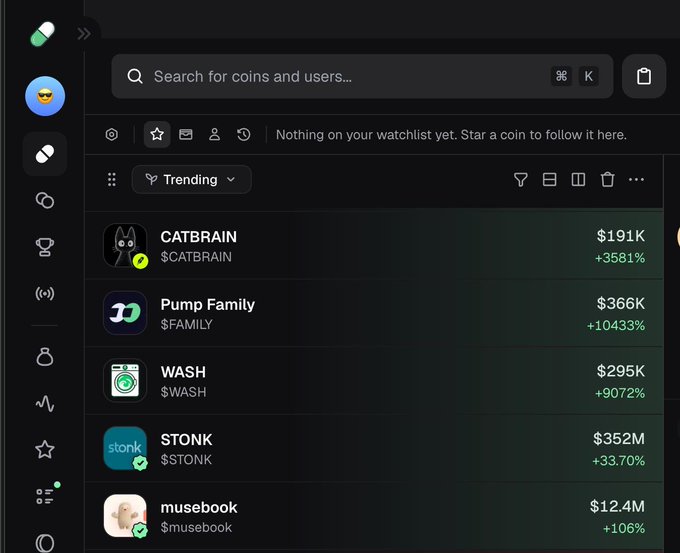Split the panel vertically with columns icon
The image size is (680, 553).
tap(579, 179)
